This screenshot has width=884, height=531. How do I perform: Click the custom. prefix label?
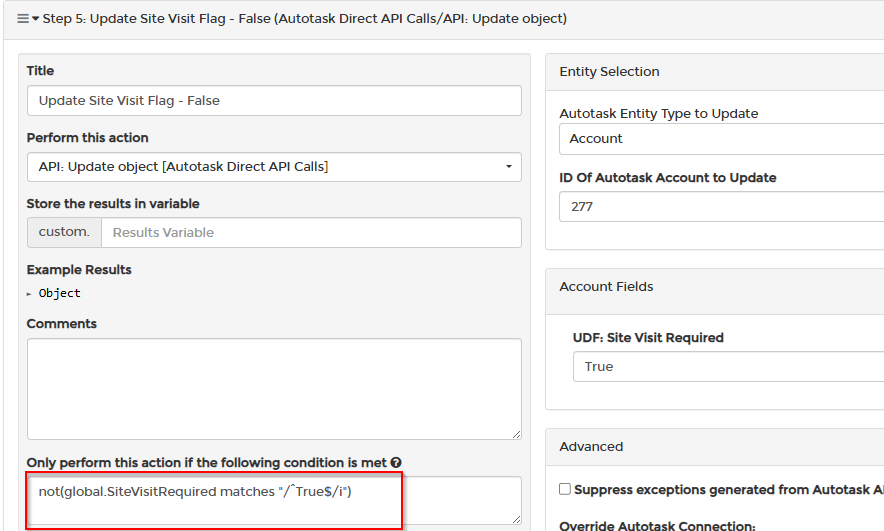point(64,232)
